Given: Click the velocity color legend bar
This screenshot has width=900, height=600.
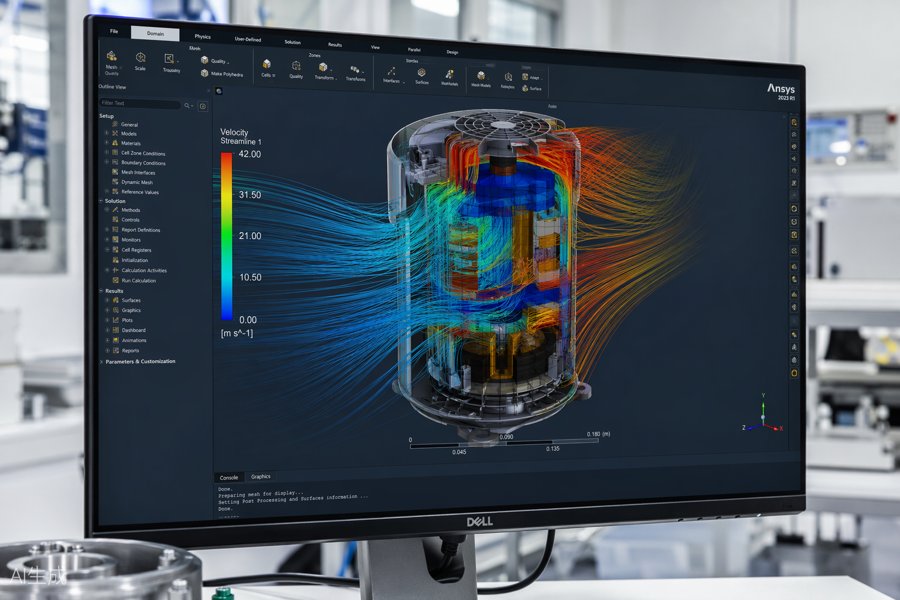Looking at the screenshot, I should (227, 236).
